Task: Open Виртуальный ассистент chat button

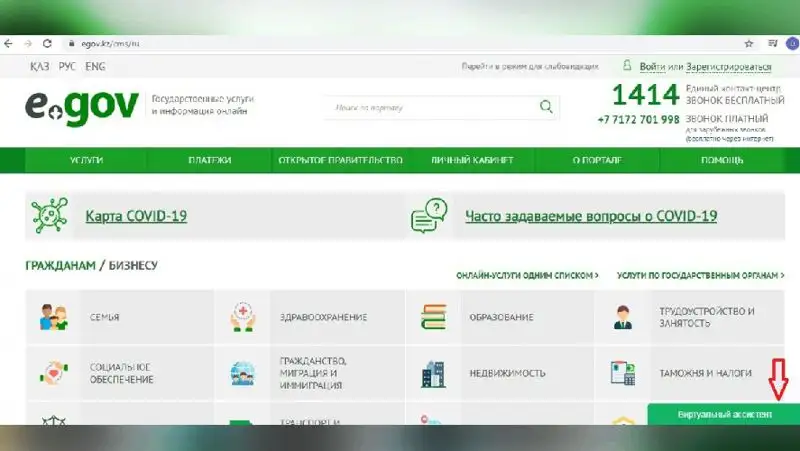Action: tap(724, 414)
